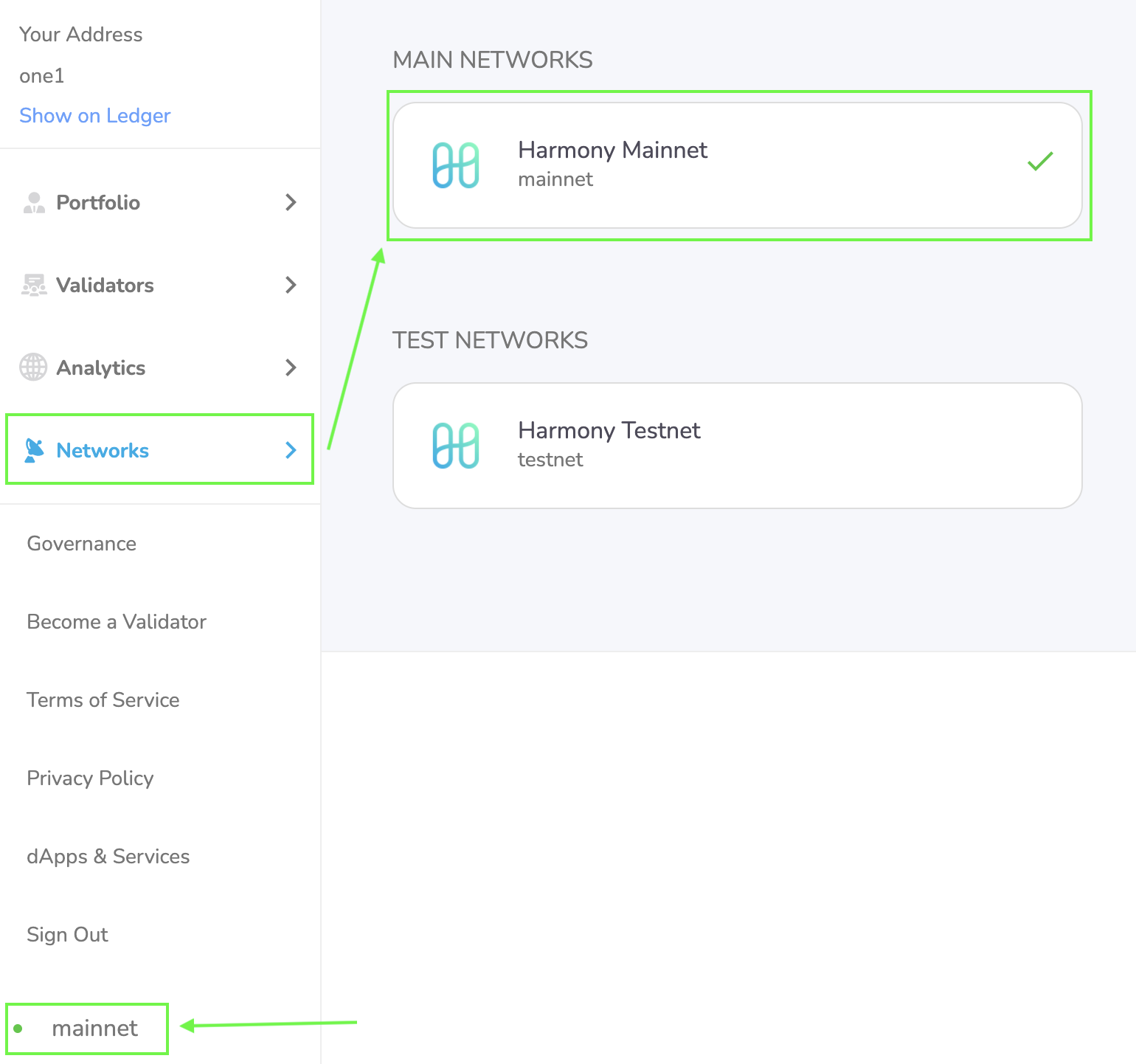The height and width of the screenshot is (1064, 1136).
Task: Click Sign Out
Action: pos(67,935)
